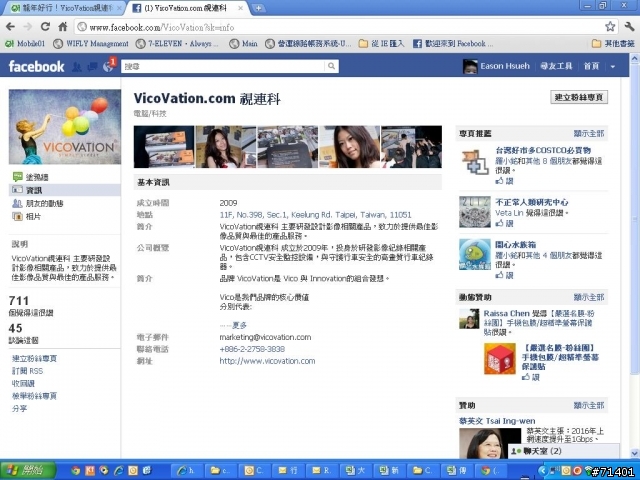The height and width of the screenshot is (480, 640).
Task: Expand description with the 更多 link
Action: pyautogui.click(x=239, y=325)
